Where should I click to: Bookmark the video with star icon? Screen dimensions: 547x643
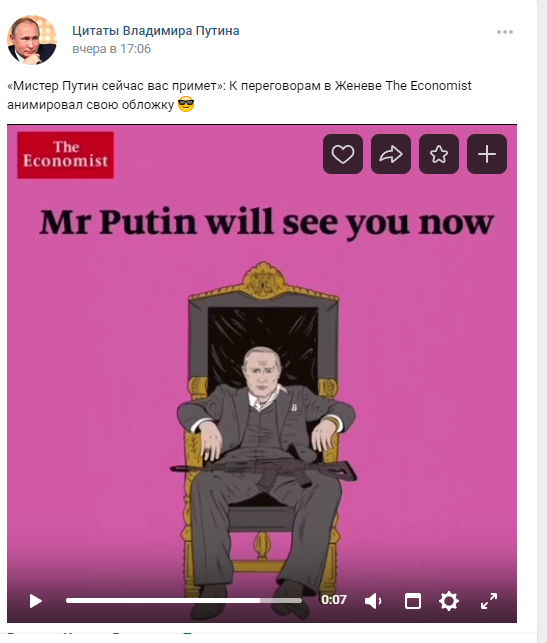tap(439, 154)
